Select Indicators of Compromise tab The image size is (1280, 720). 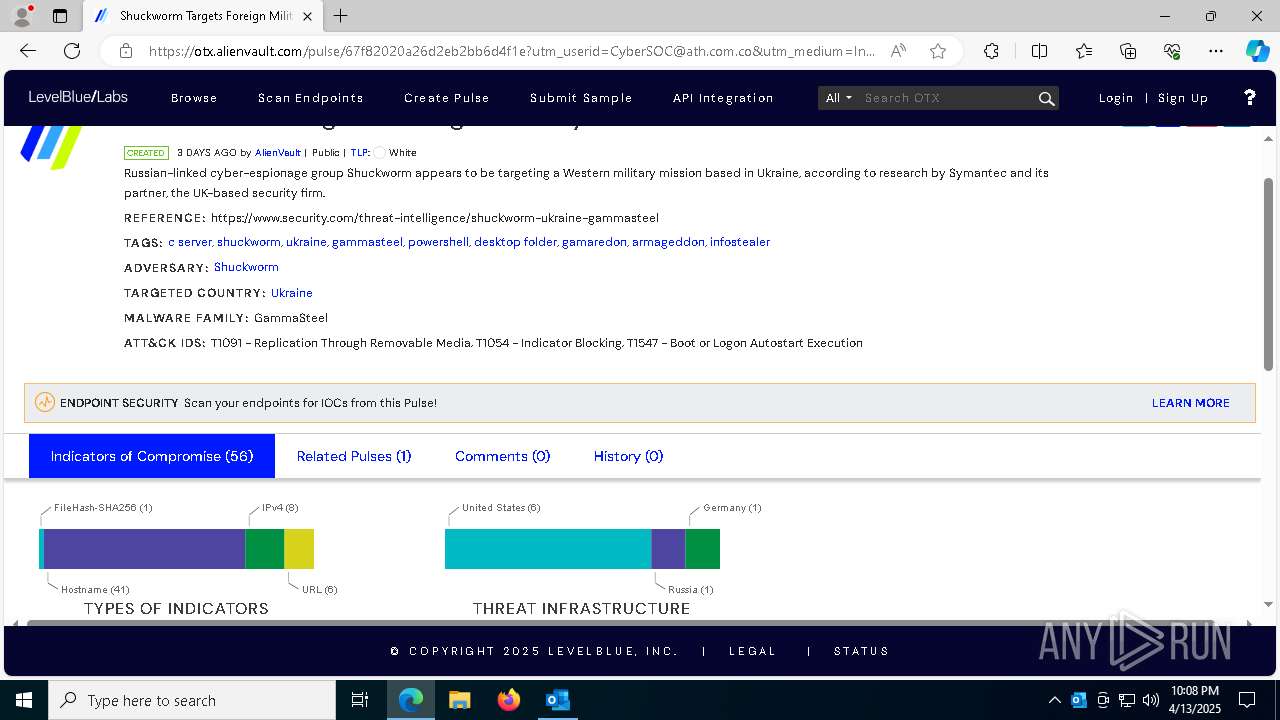(152, 456)
